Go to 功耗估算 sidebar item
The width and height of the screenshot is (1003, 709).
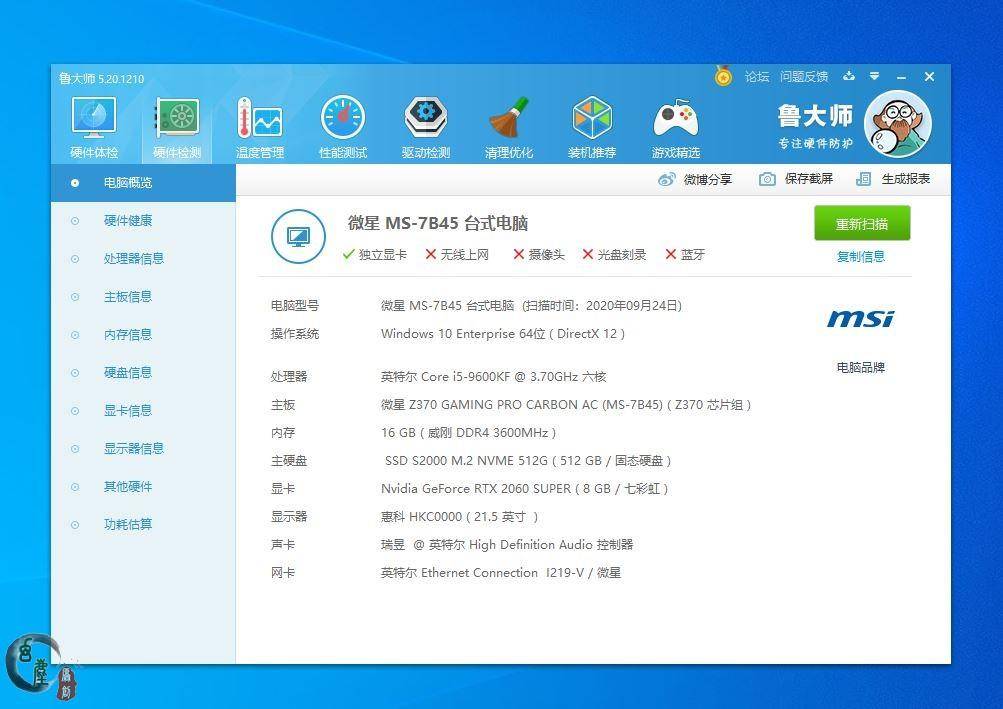pos(128,525)
